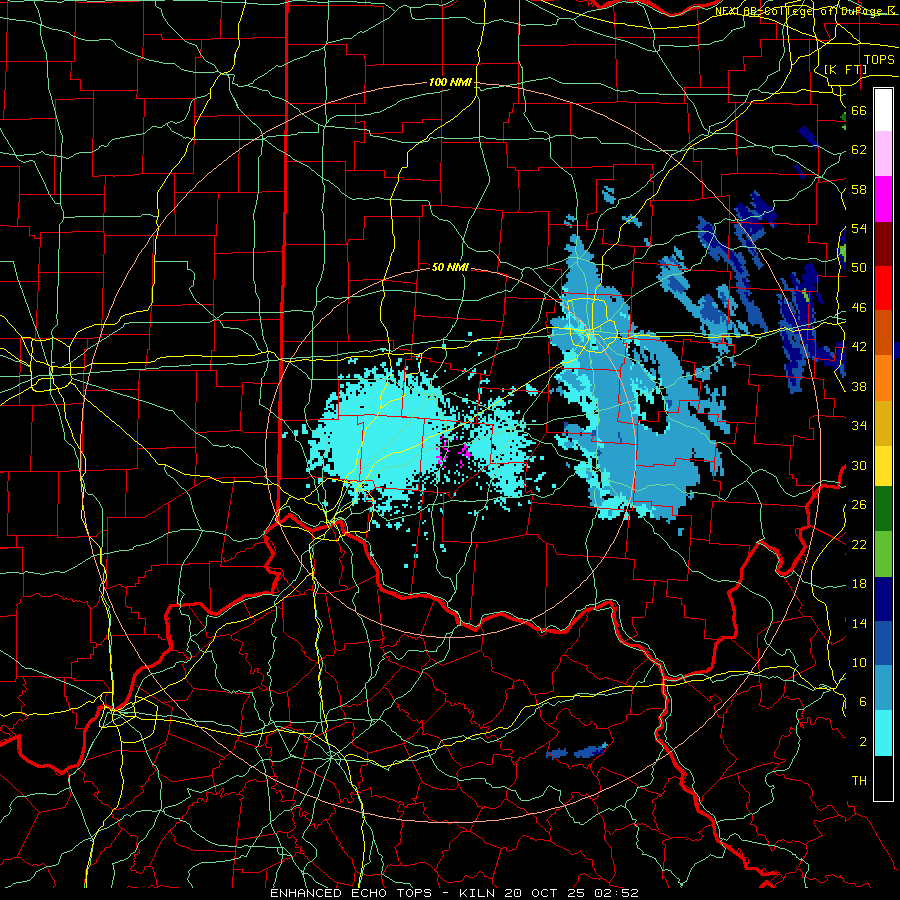Viewport: 900px width, 900px height.
Task: Click the "2" legend value
Action: point(863,742)
